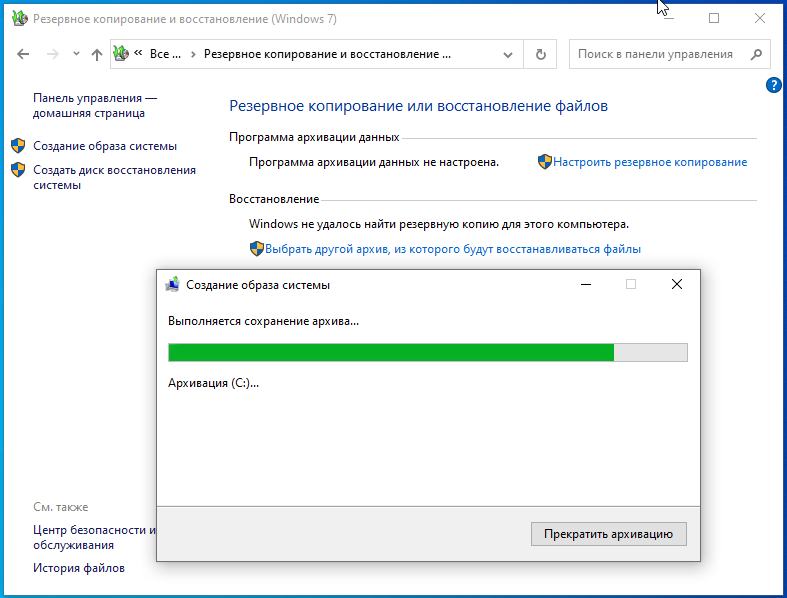Click the Выбрать другой архив link
This screenshot has width=787, height=598.
[453, 249]
